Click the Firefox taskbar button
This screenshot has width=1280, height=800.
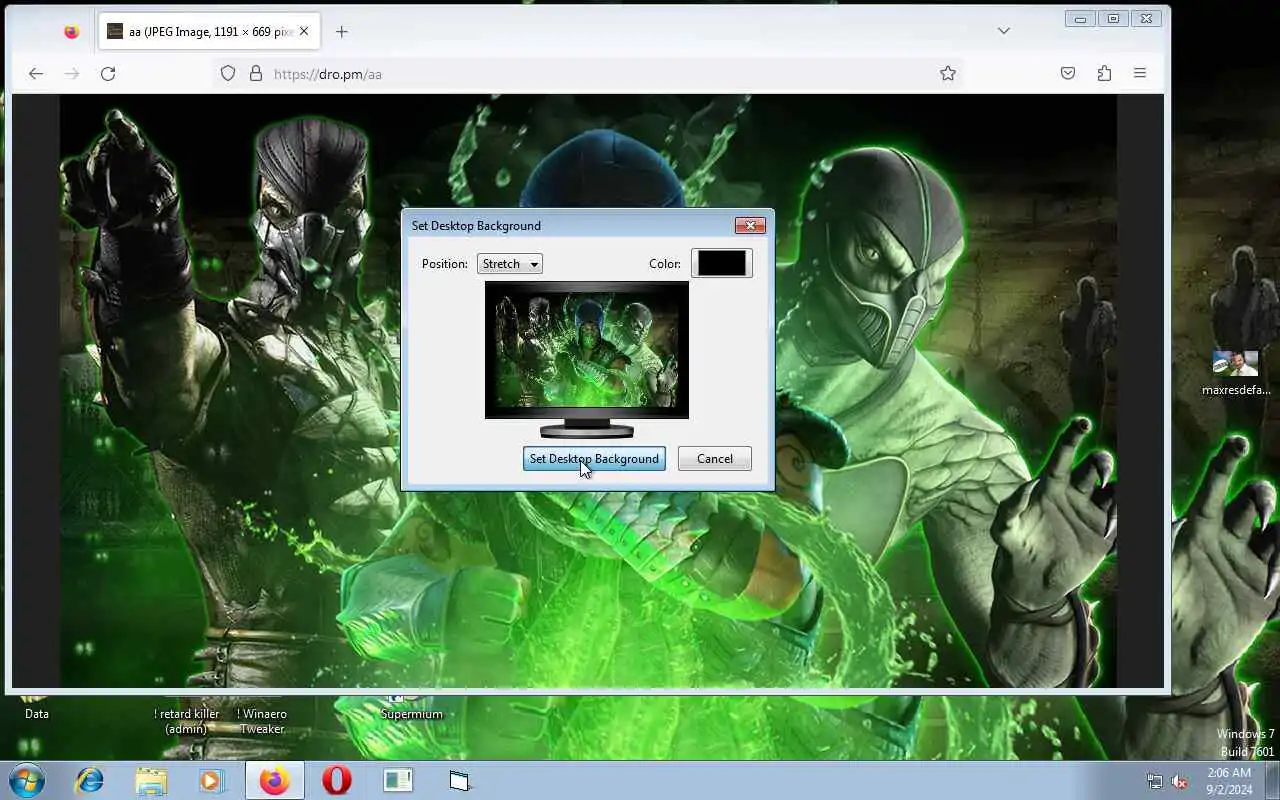point(274,780)
